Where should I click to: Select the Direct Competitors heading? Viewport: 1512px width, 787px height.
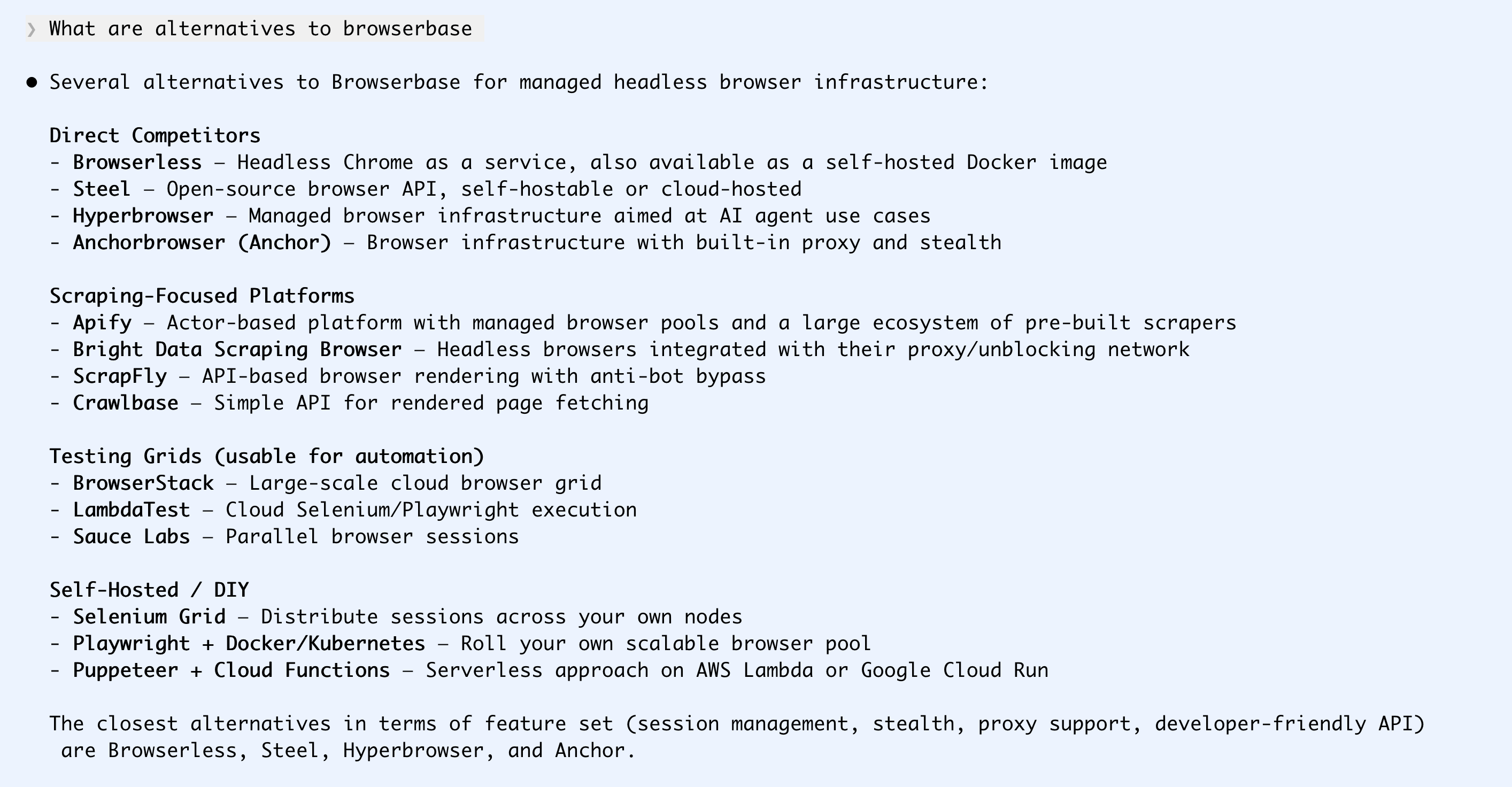(155, 136)
